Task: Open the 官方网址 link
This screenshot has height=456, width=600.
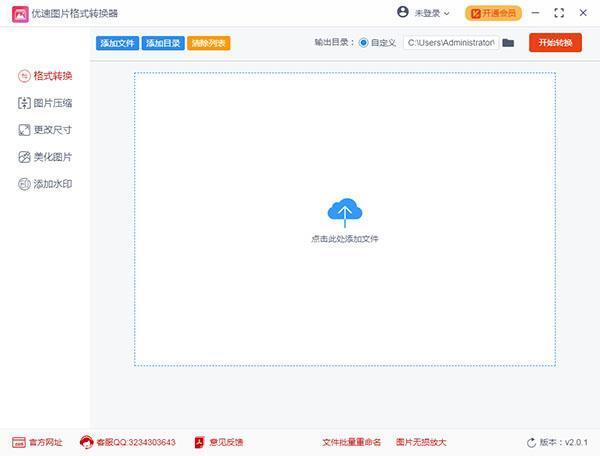Action: (37, 443)
